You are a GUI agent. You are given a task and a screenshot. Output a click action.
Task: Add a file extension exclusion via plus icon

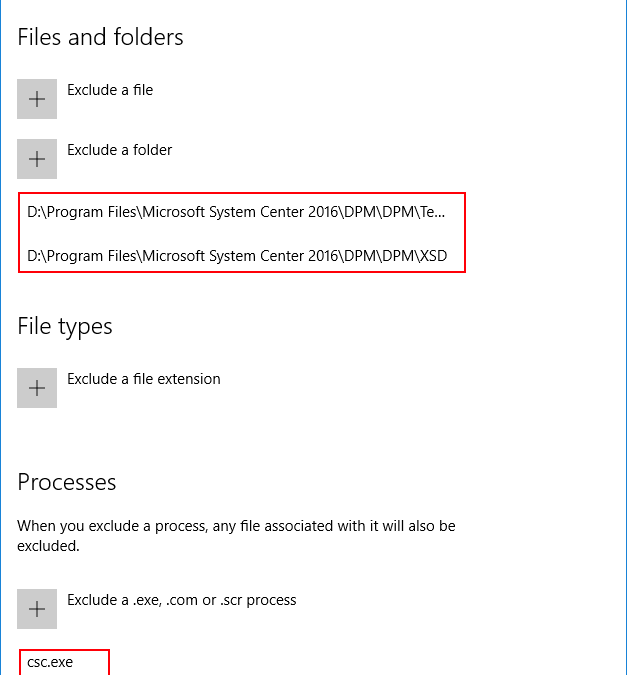coord(37,388)
